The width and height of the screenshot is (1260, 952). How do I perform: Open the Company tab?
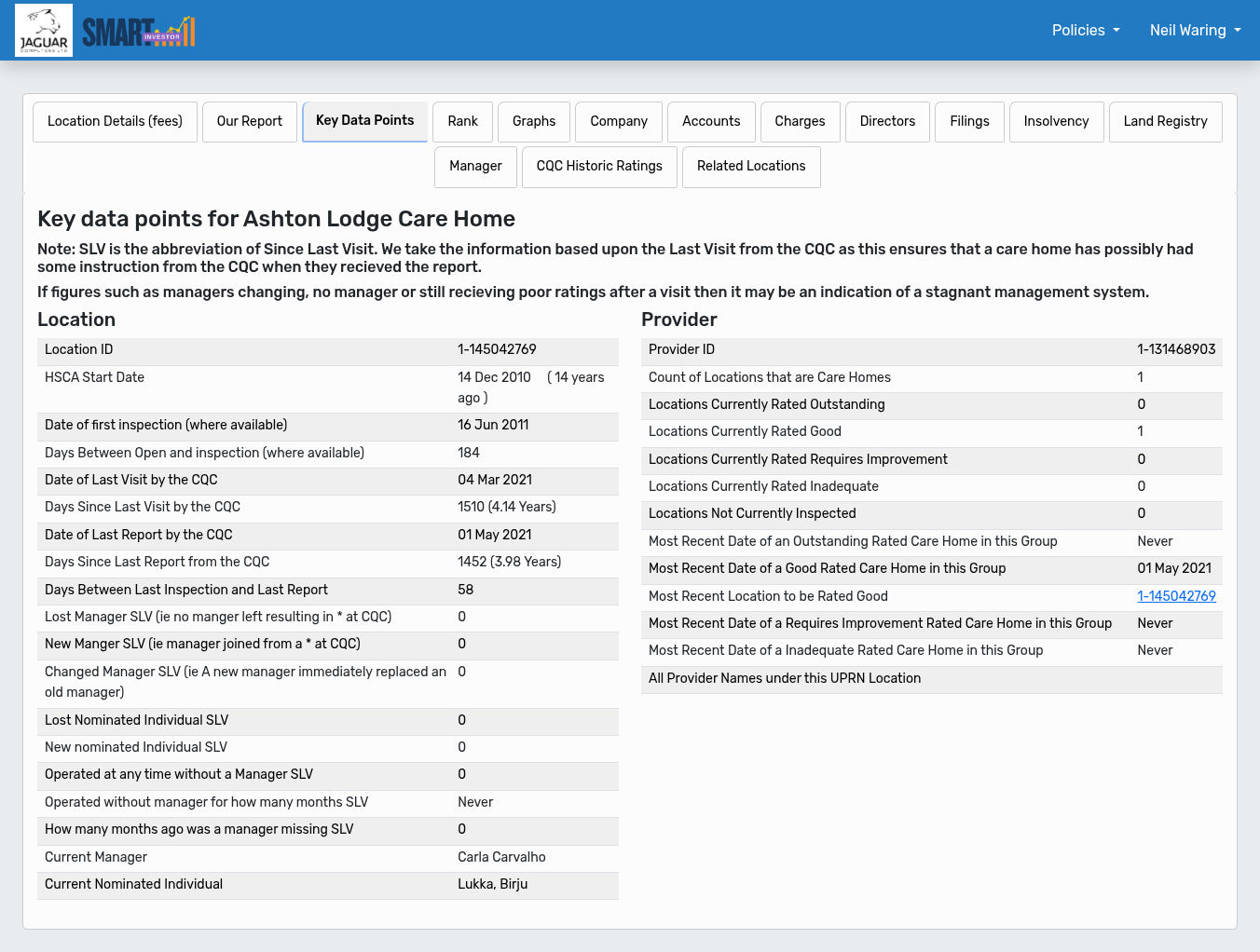[618, 122]
